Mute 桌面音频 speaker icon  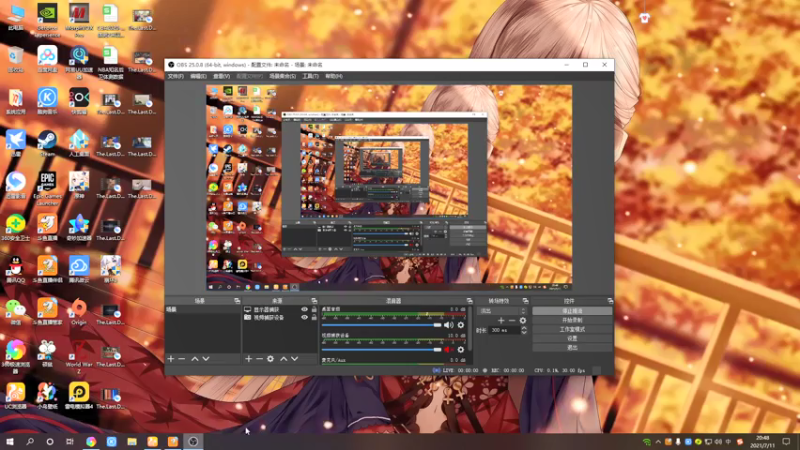point(448,325)
